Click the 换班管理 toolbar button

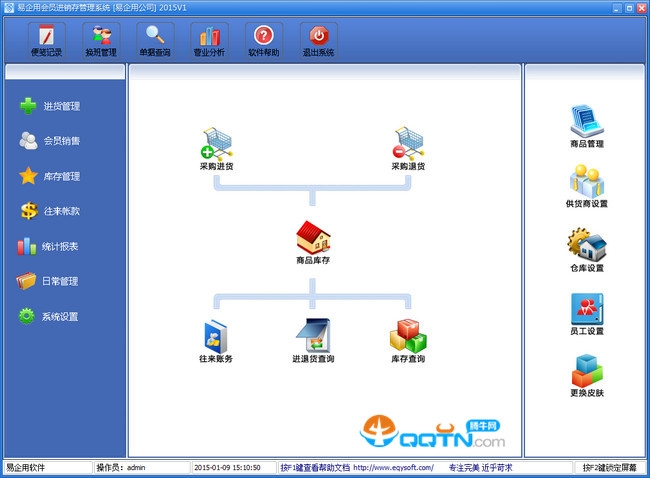coord(101,40)
